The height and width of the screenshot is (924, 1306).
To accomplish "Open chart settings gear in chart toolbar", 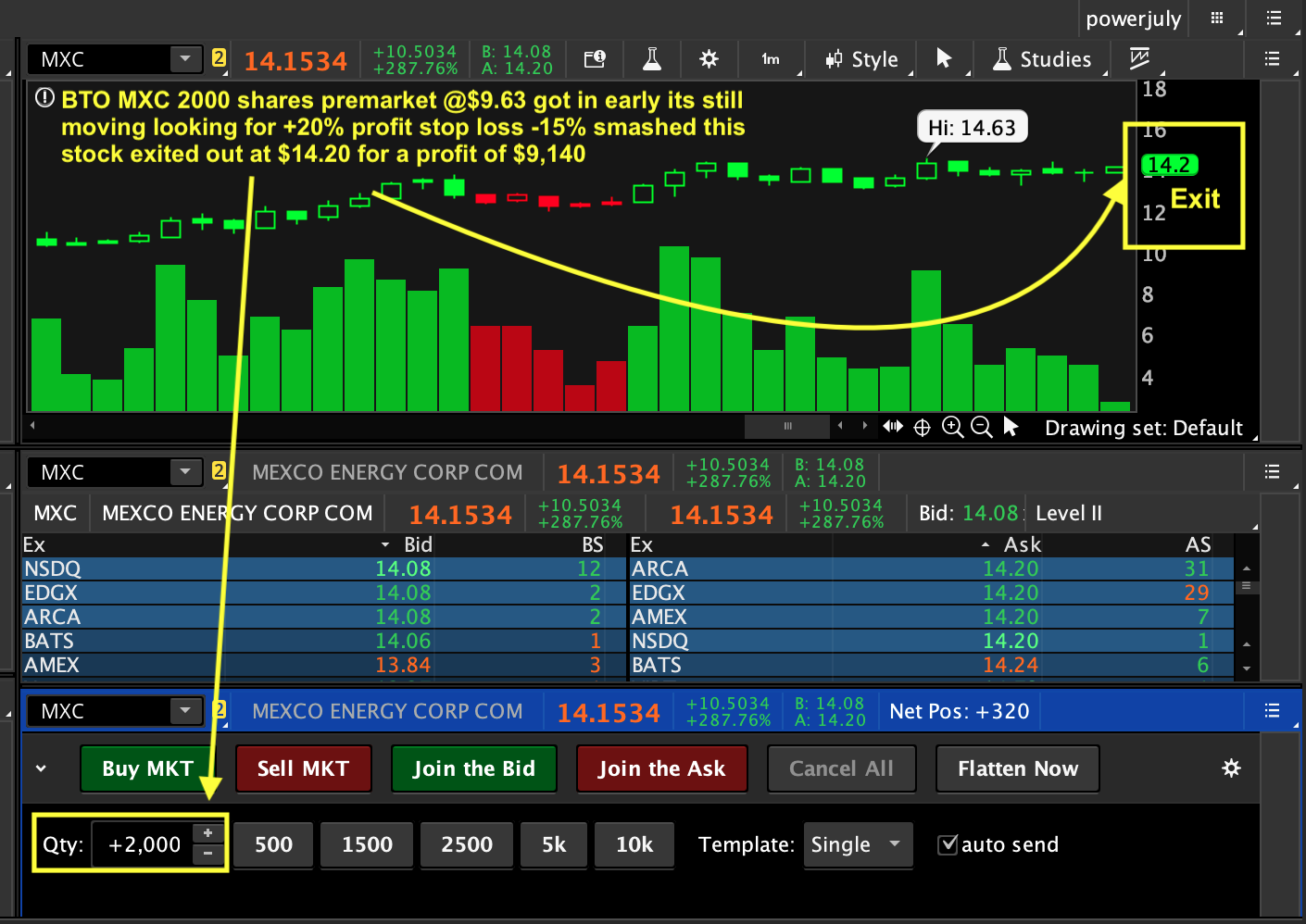I will pyautogui.click(x=709, y=59).
